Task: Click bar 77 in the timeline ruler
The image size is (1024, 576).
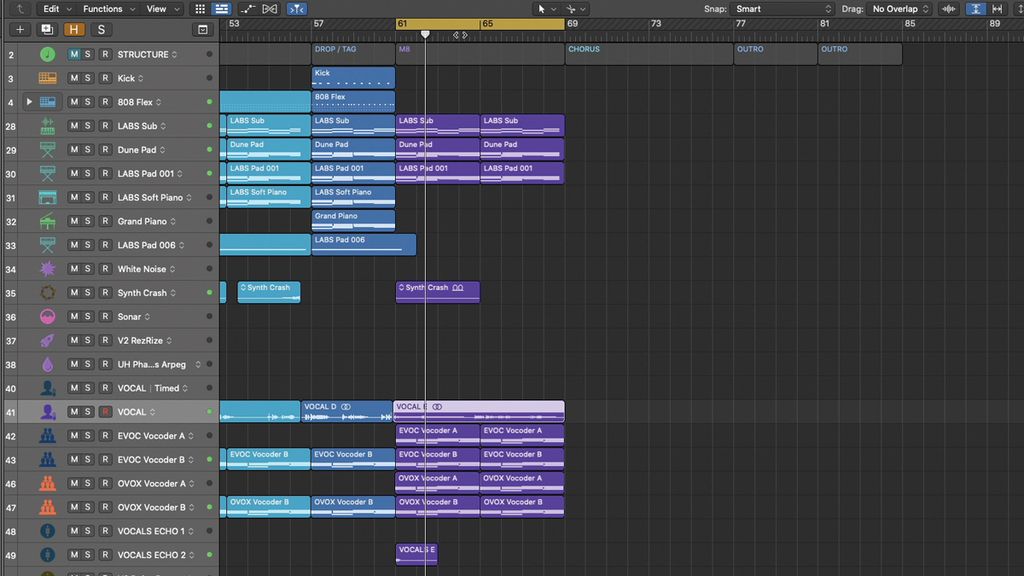Action: coord(737,23)
